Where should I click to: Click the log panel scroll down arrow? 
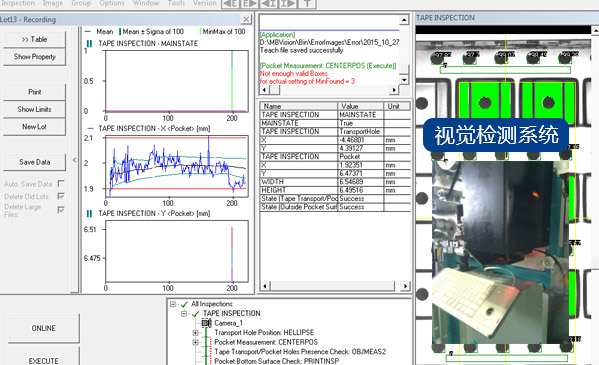pos(404,79)
